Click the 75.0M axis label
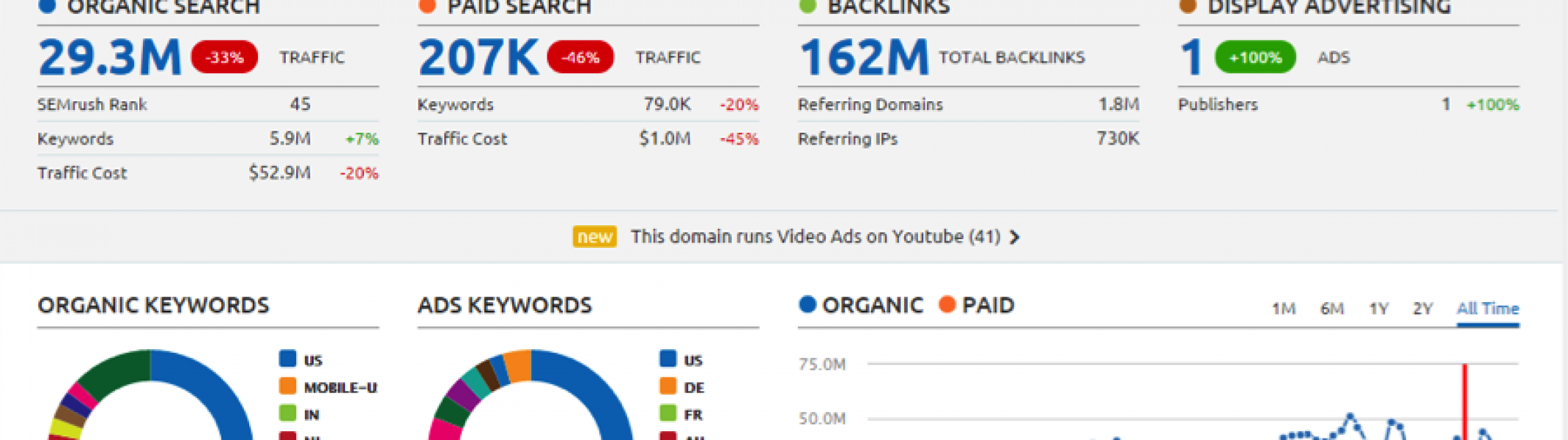Viewport: 1568px width, 440px height. (822, 364)
